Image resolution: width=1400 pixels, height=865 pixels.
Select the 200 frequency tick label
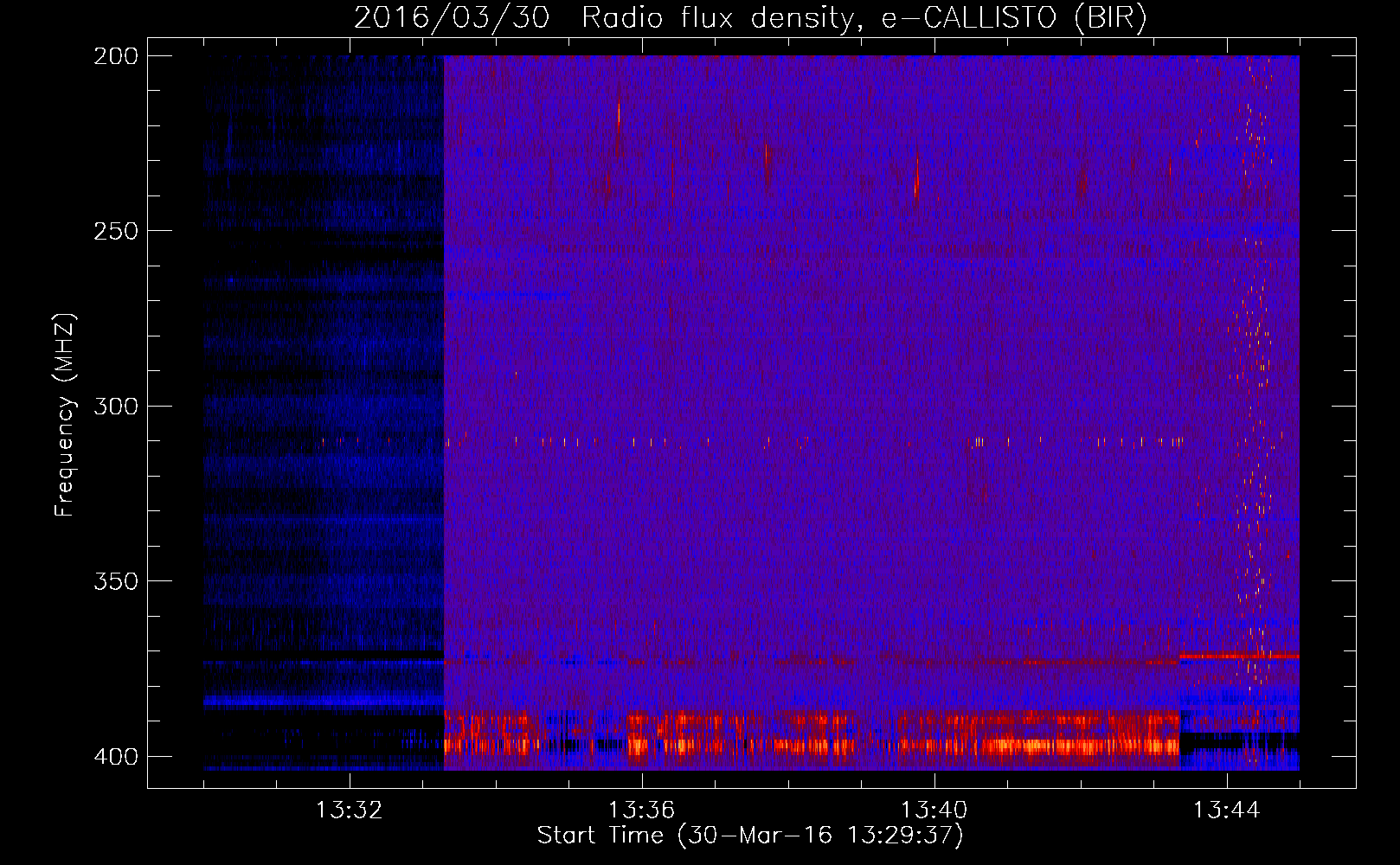pyautogui.click(x=116, y=55)
